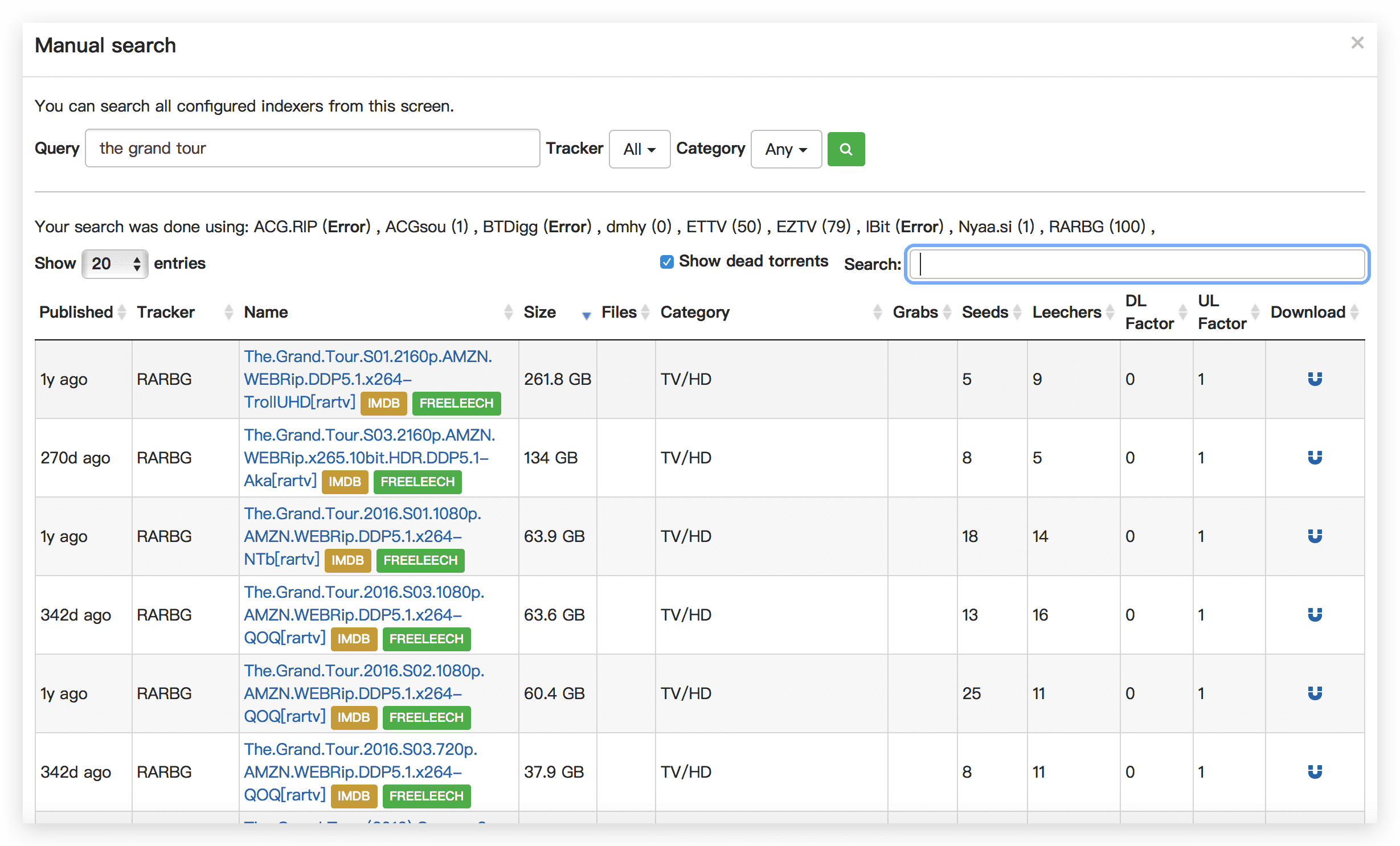Focus the results Search filter field
The width and height of the screenshot is (1400, 846).
(x=1137, y=264)
